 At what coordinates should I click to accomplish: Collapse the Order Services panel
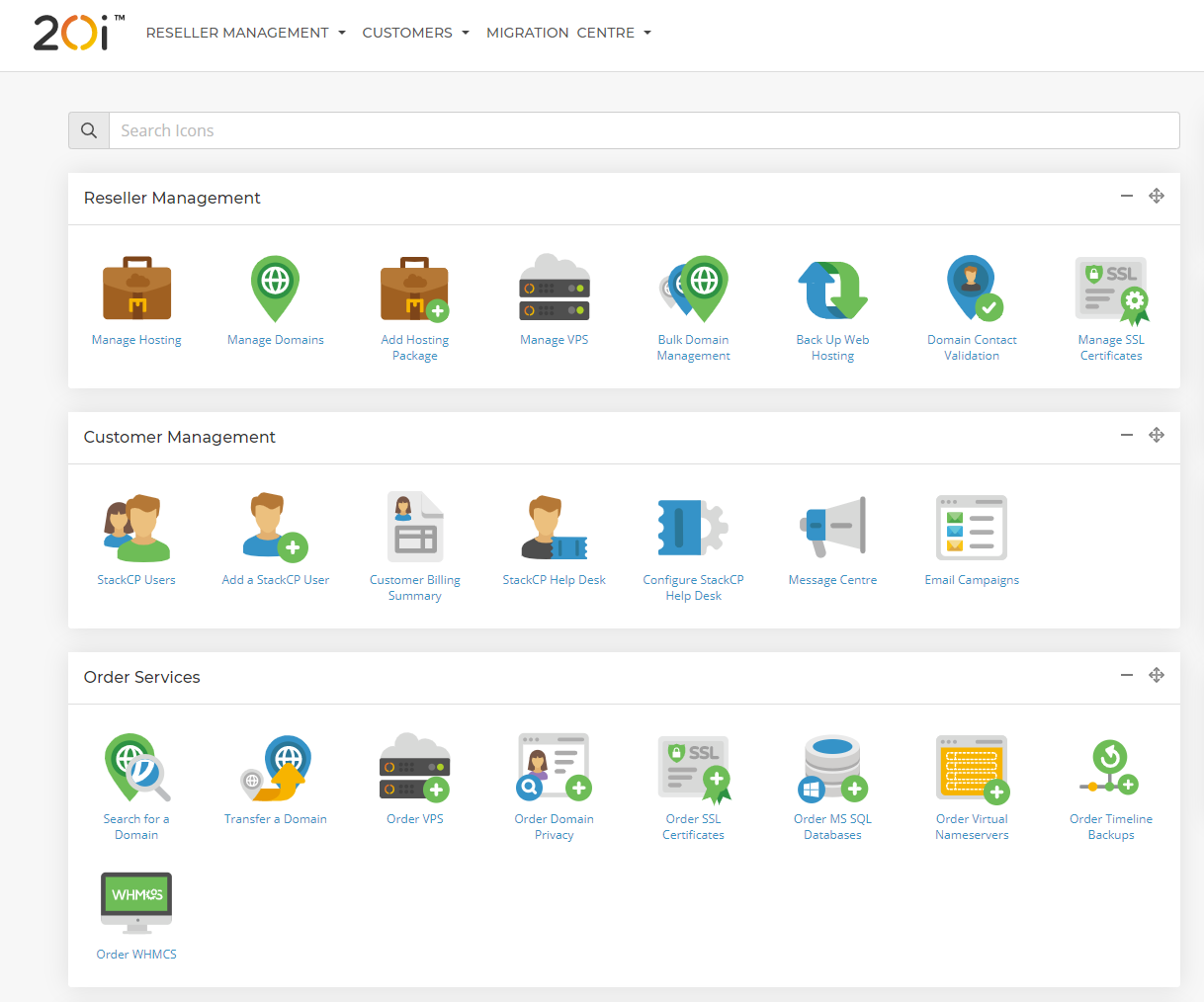(1126, 675)
